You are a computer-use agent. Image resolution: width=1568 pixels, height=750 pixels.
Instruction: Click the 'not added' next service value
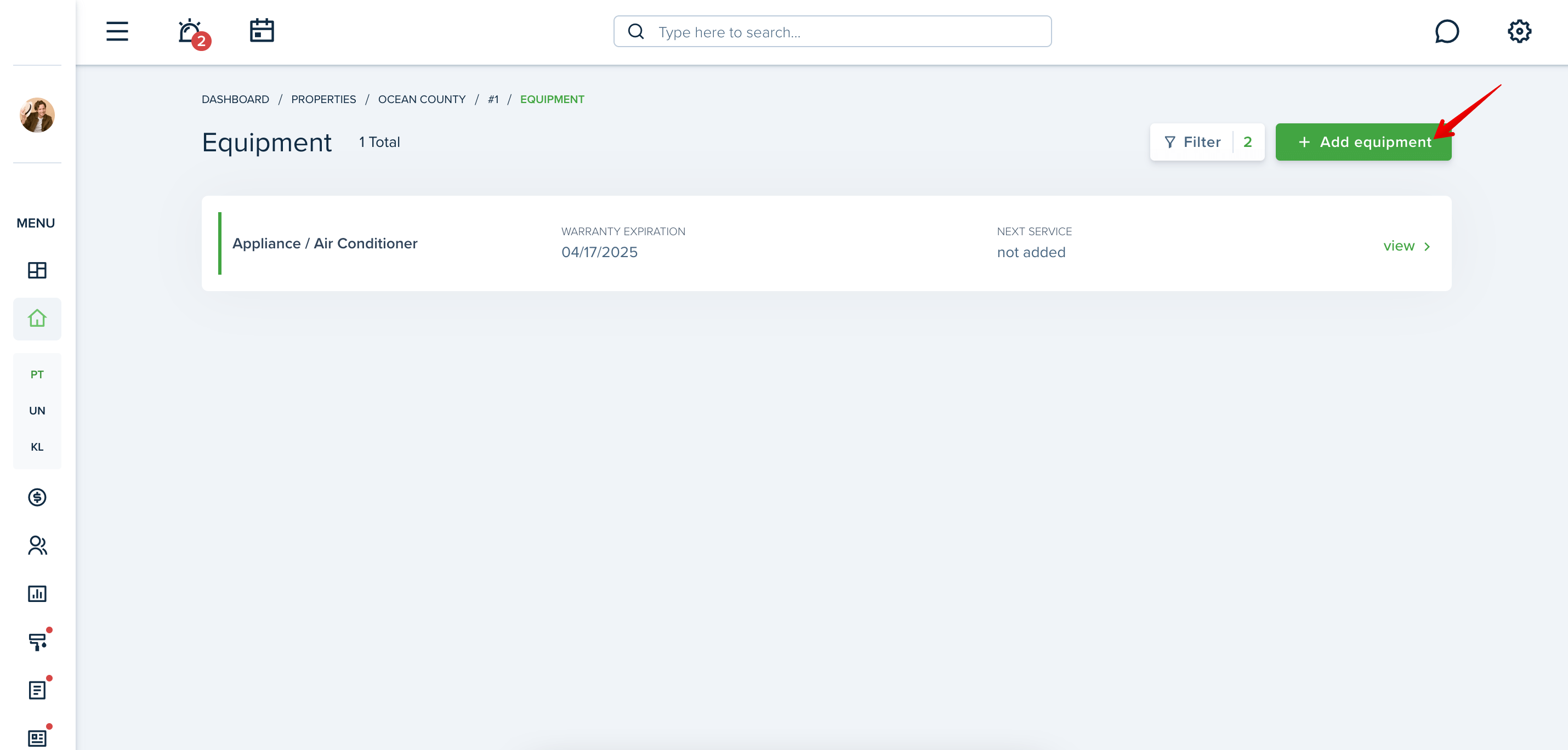point(1031,252)
